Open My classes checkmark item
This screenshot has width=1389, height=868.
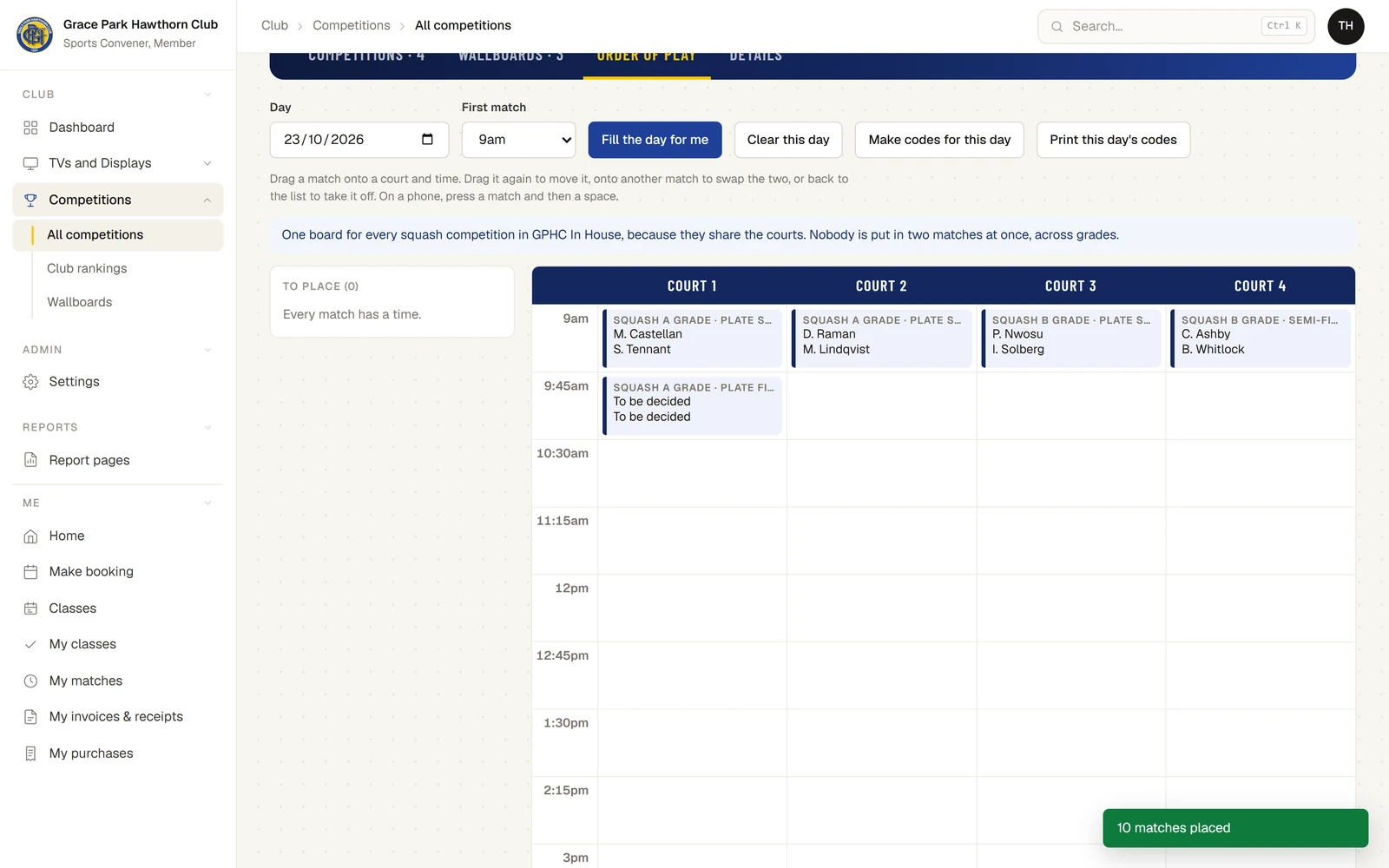click(117, 644)
